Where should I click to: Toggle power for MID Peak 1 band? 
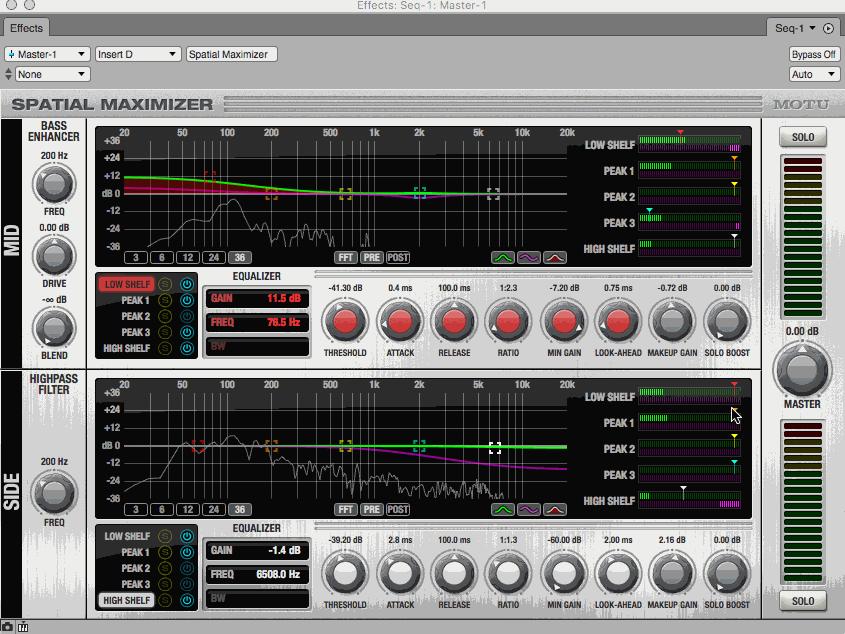point(187,300)
